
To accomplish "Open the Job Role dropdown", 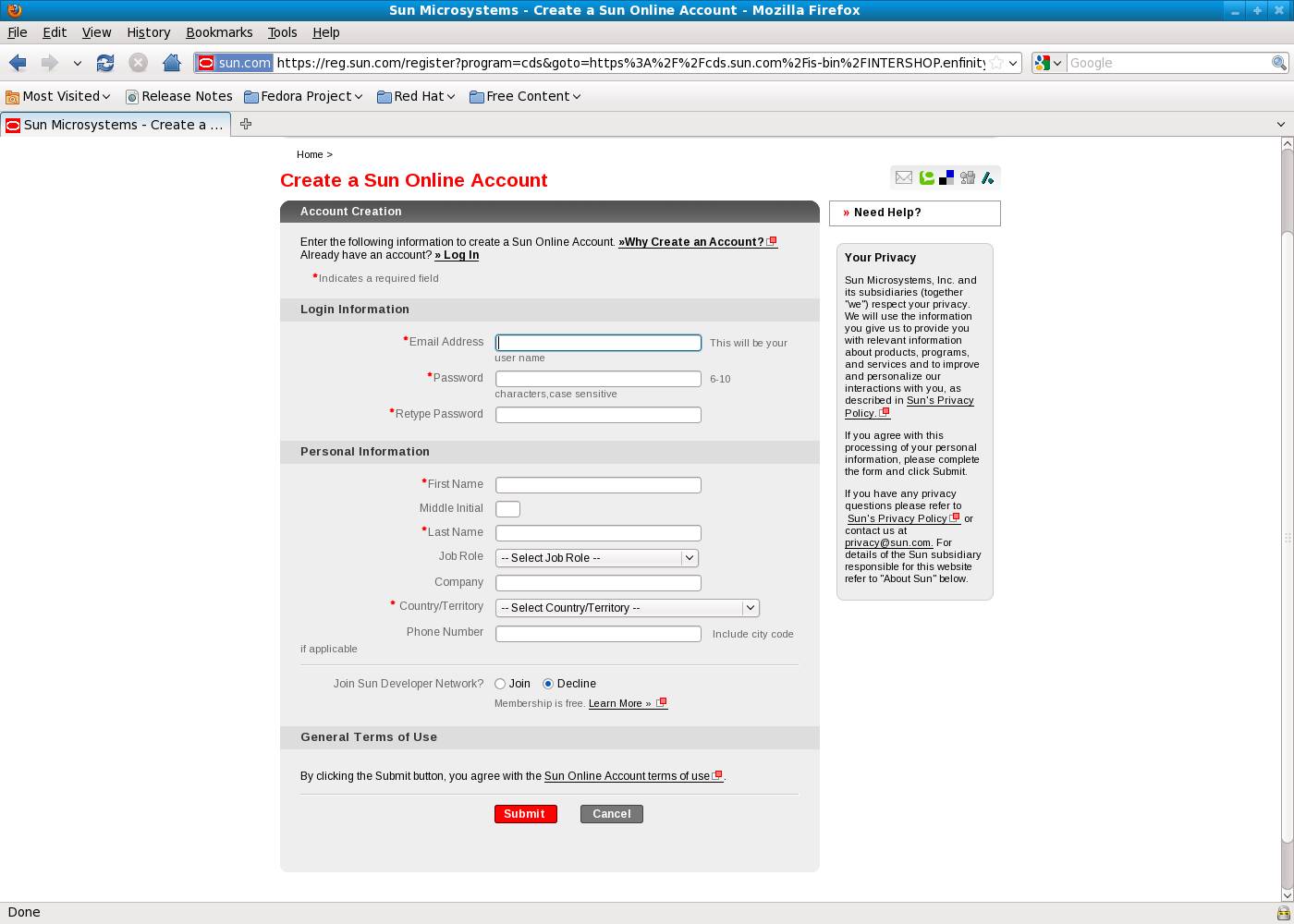I will [597, 558].
